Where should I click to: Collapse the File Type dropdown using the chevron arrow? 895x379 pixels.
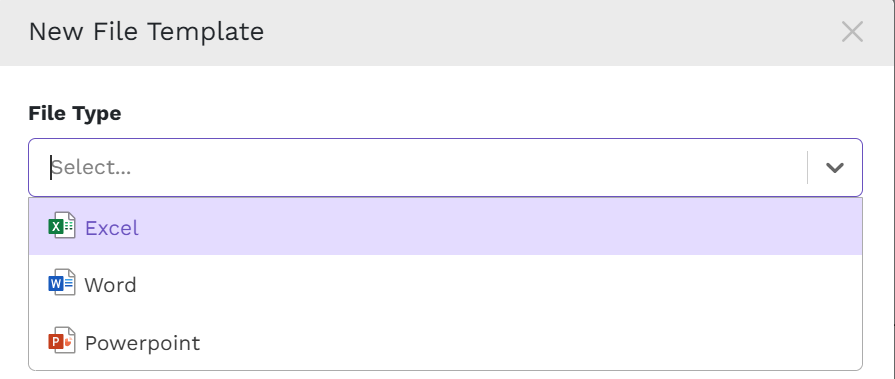point(834,167)
